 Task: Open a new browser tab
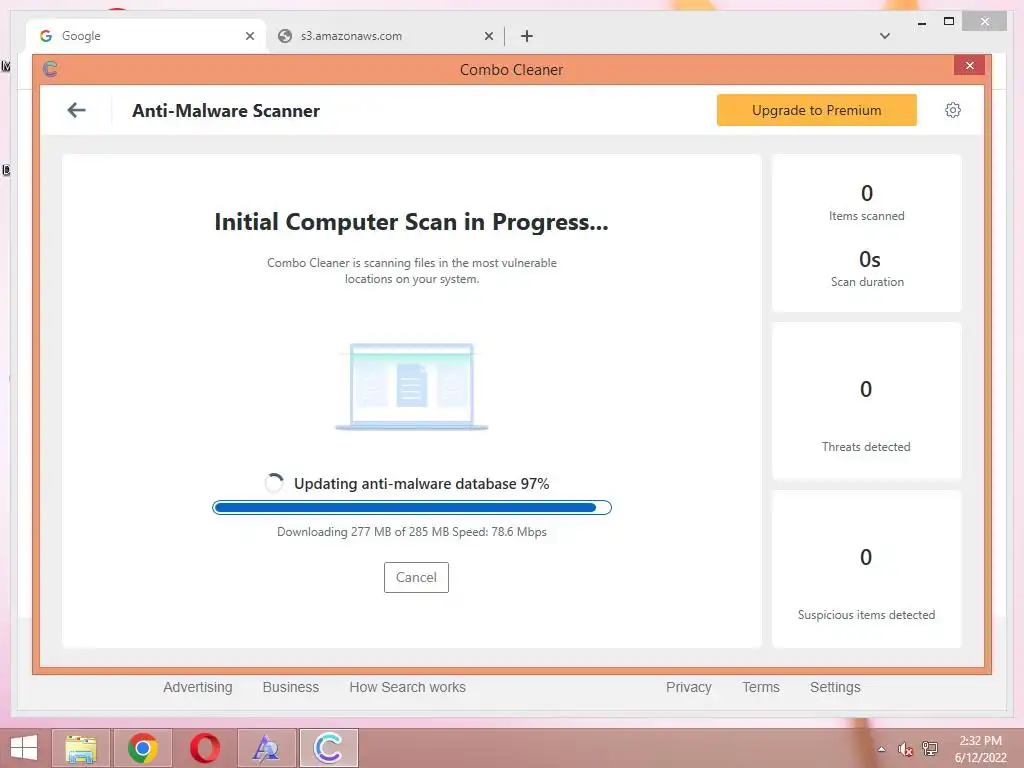pyautogui.click(x=526, y=36)
